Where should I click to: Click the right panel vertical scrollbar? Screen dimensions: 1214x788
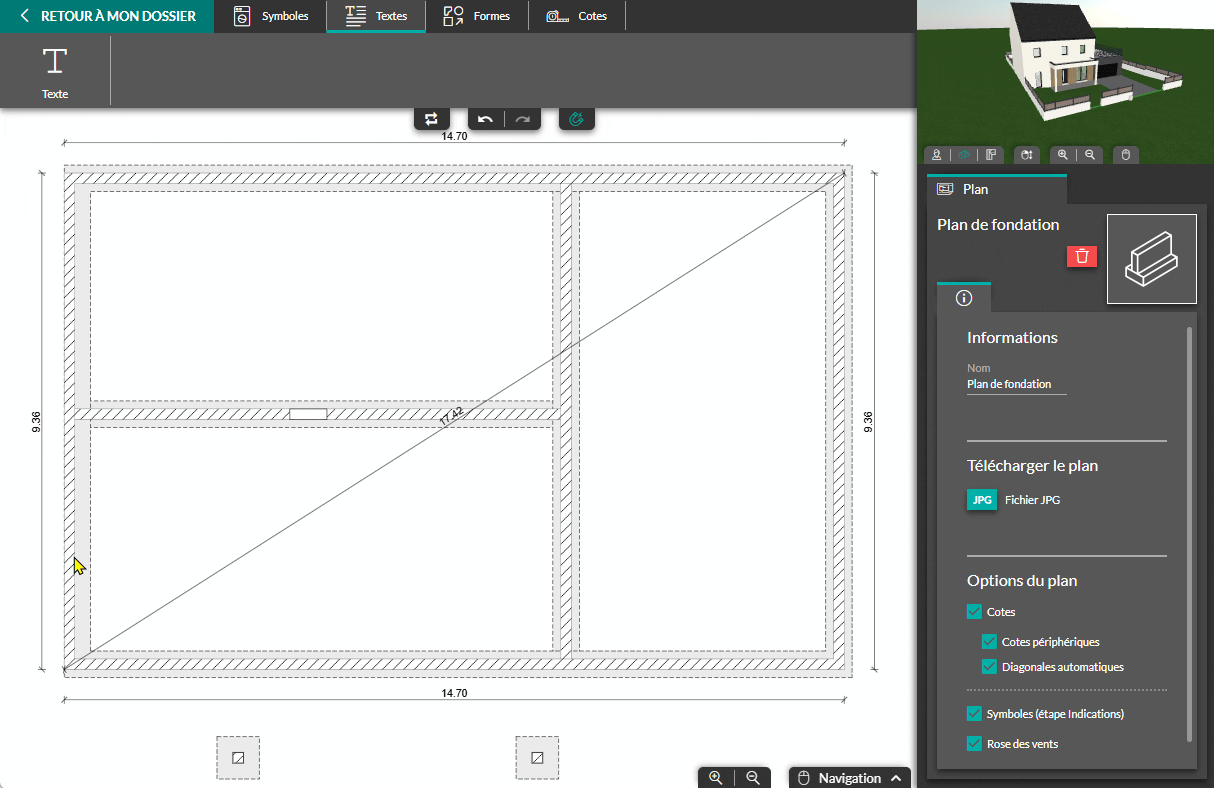pyautogui.click(x=1189, y=533)
